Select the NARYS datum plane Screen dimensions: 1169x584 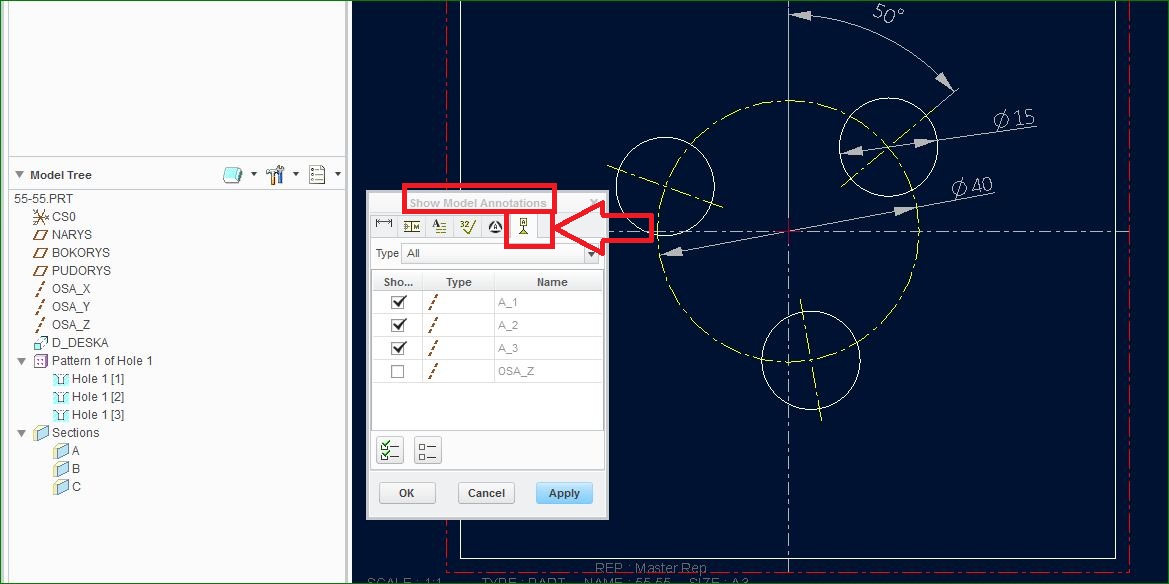click(72, 235)
